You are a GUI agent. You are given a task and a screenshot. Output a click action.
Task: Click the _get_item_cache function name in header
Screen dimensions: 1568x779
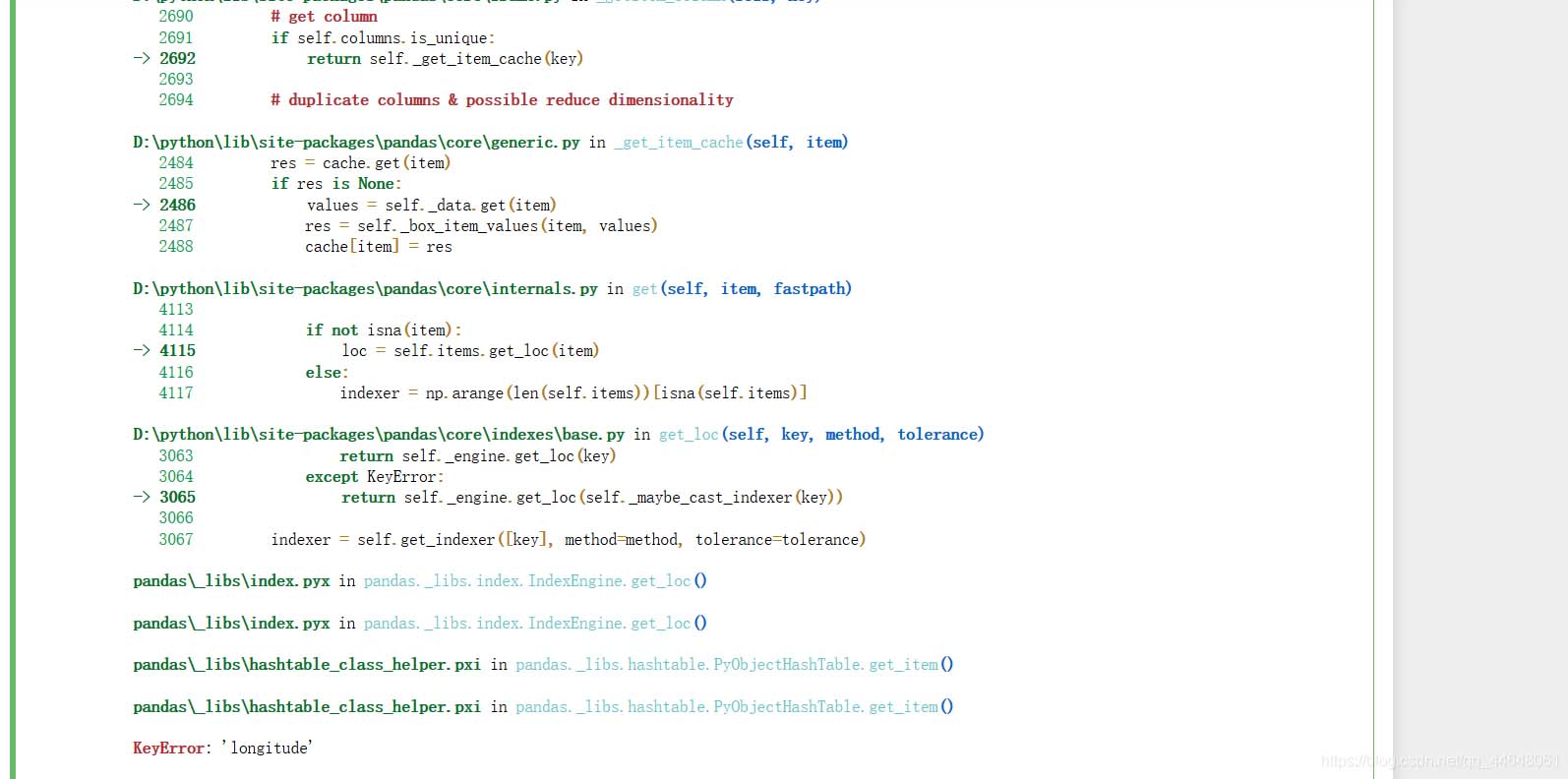click(x=679, y=143)
